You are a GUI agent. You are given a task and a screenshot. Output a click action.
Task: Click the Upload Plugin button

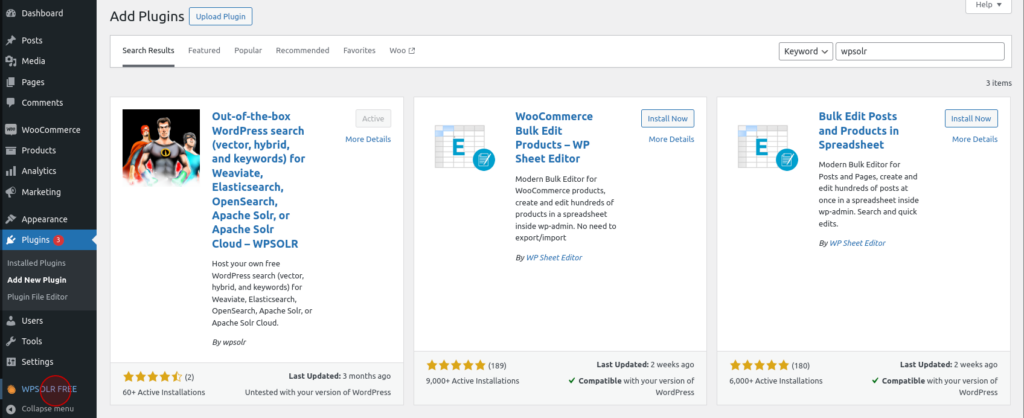pyautogui.click(x=221, y=17)
